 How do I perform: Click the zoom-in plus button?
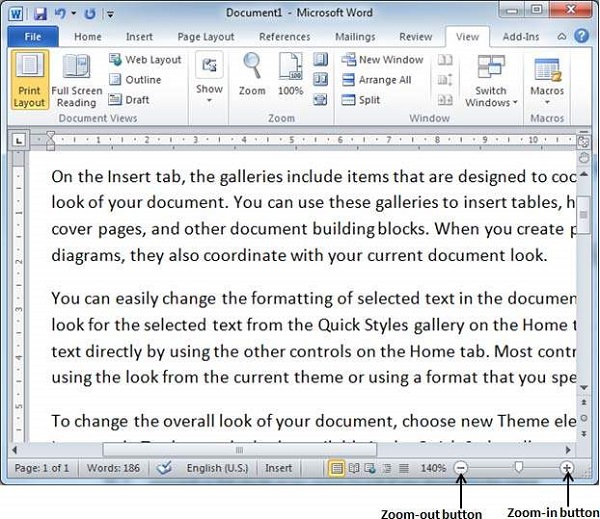point(567,468)
